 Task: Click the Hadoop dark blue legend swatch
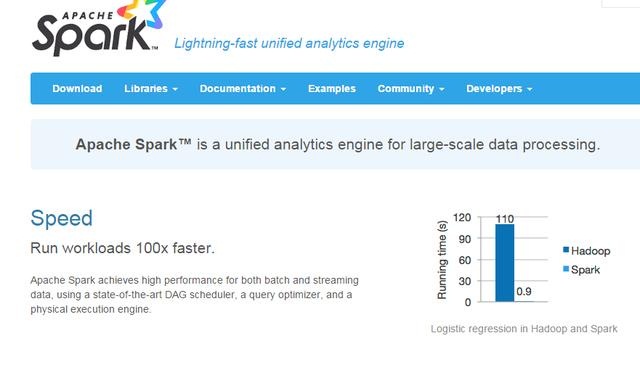click(566, 250)
